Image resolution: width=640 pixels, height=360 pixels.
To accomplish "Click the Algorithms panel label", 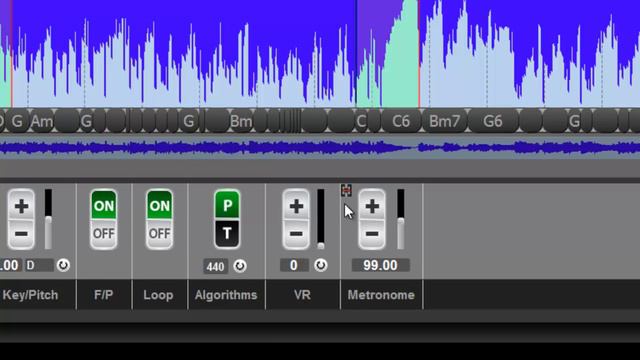I will point(226,295).
